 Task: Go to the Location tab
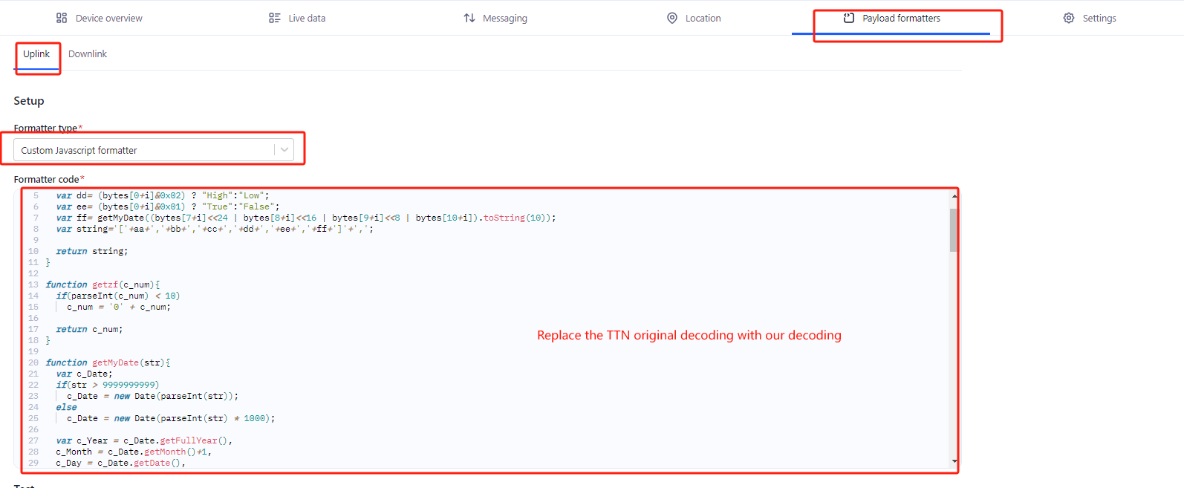693,18
